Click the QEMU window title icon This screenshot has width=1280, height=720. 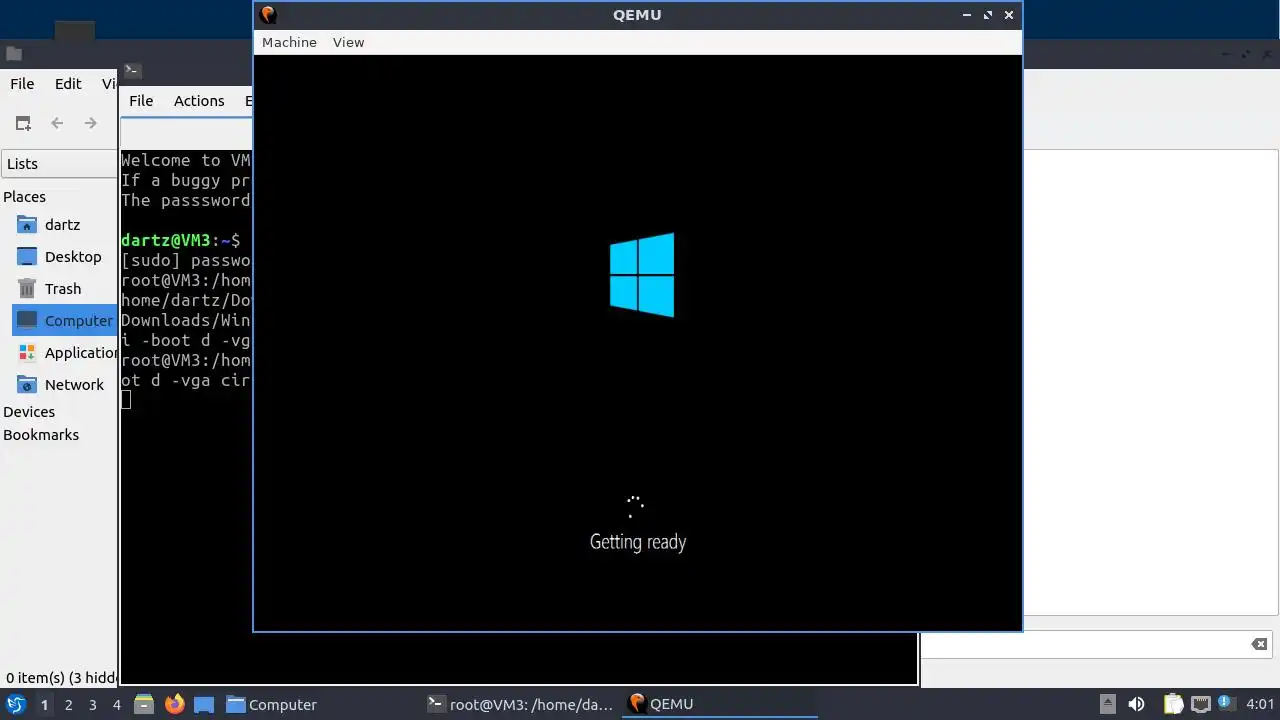point(268,15)
